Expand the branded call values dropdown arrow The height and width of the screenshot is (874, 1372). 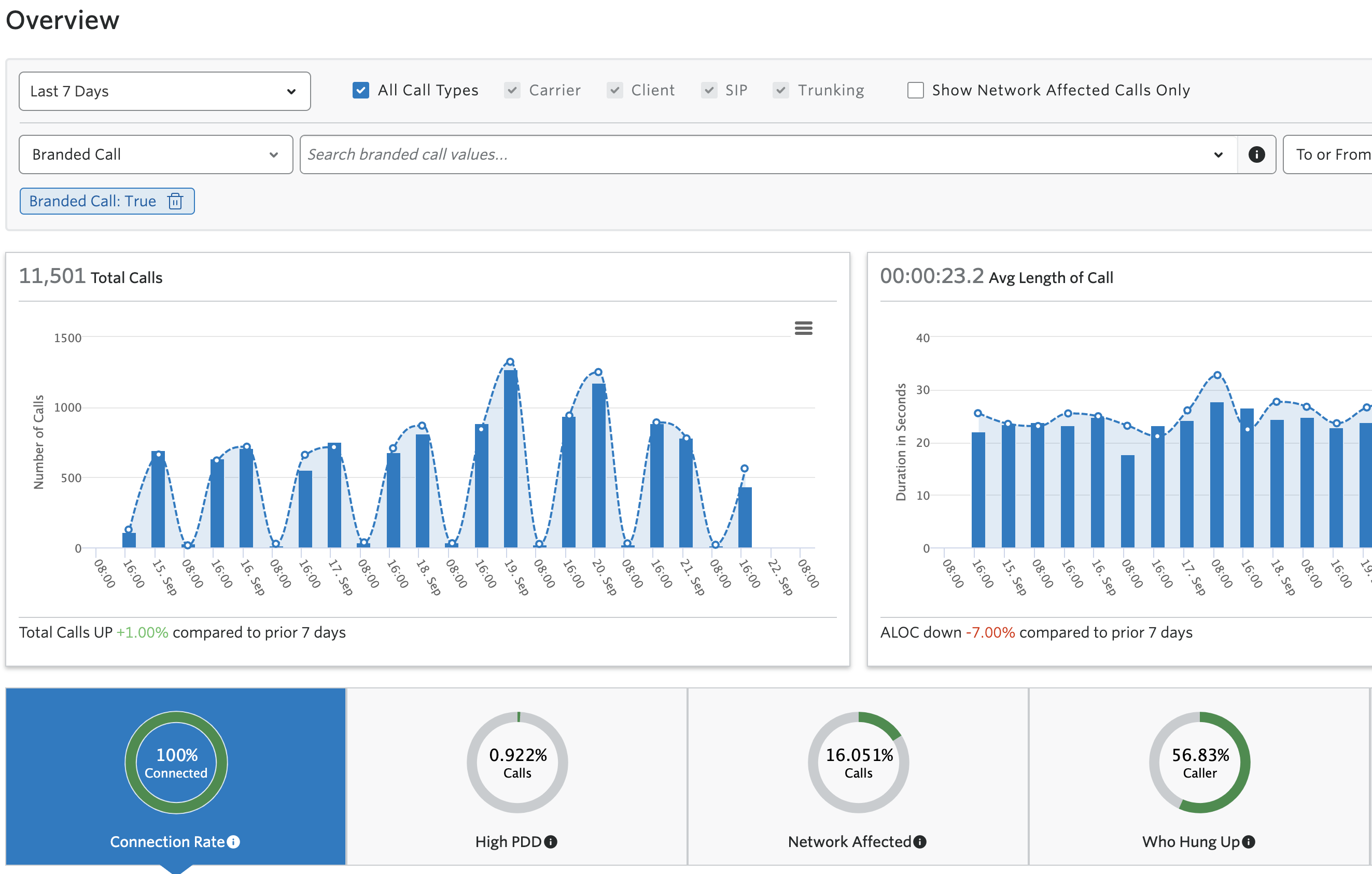pyautogui.click(x=1218, y=154)
